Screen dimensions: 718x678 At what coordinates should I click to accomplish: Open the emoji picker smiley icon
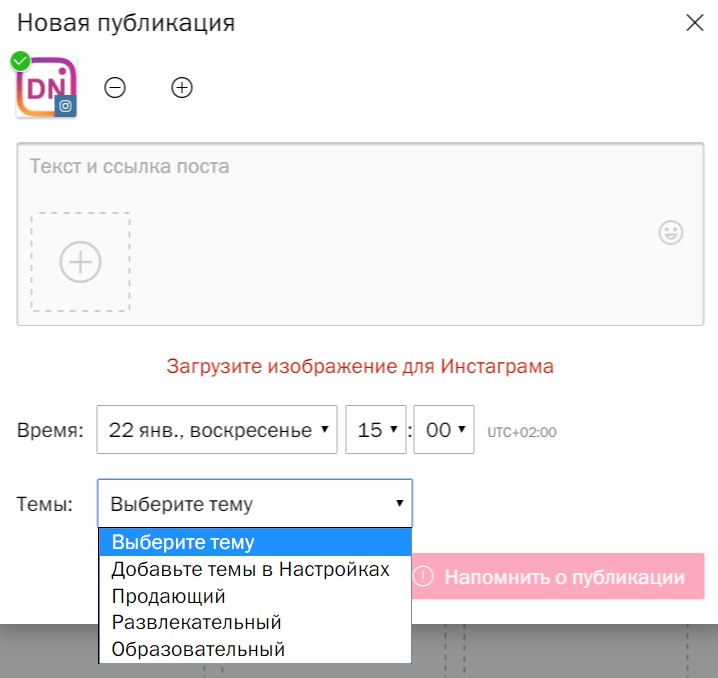point(671,233)
